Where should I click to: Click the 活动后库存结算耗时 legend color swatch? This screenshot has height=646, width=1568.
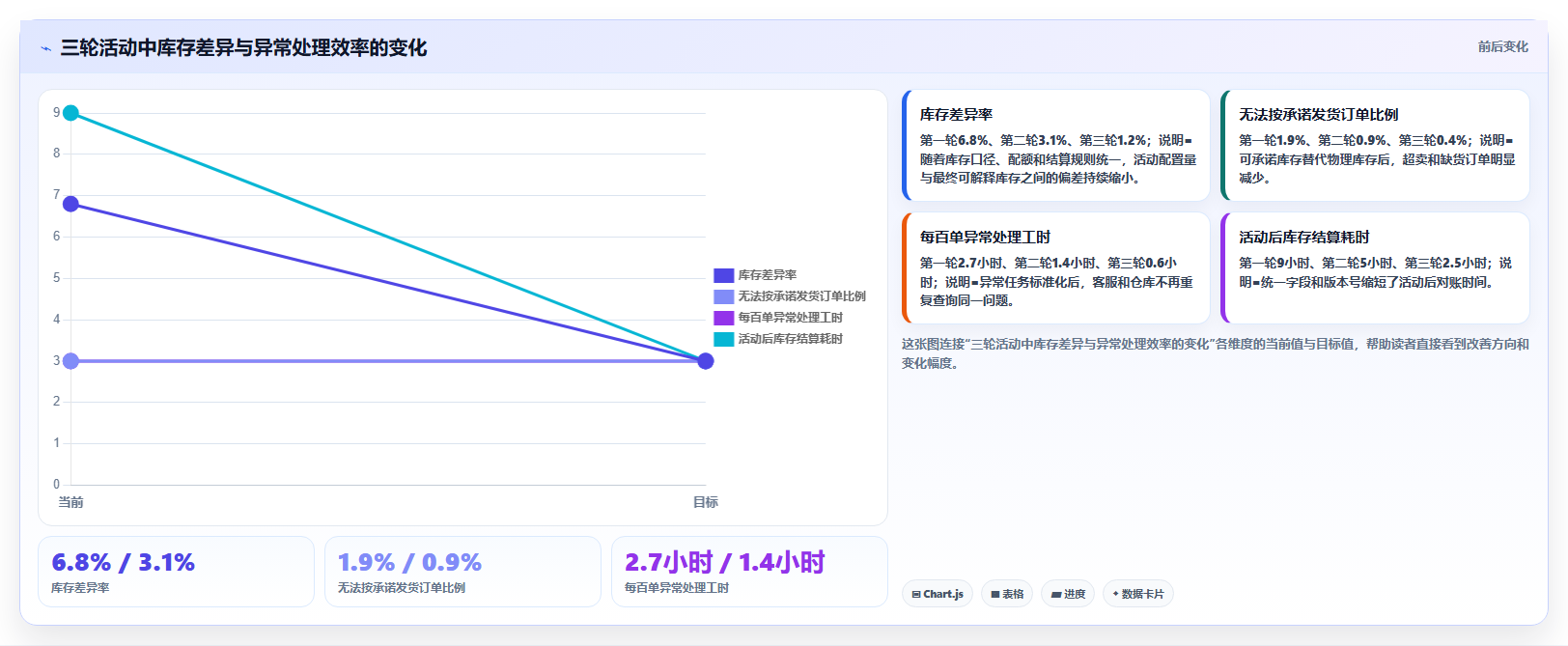[x=724, y=339]
